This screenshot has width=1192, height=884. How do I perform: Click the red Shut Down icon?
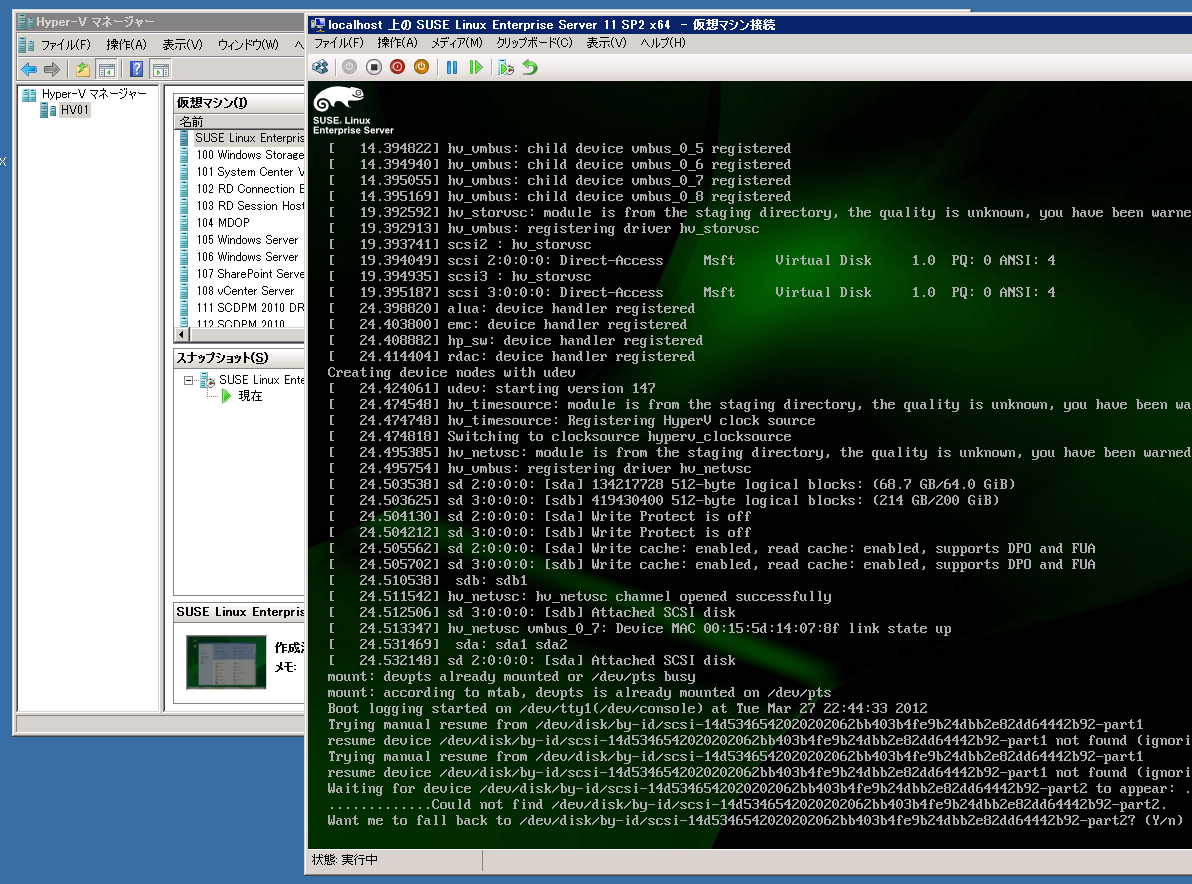click(x=397, y=67)
